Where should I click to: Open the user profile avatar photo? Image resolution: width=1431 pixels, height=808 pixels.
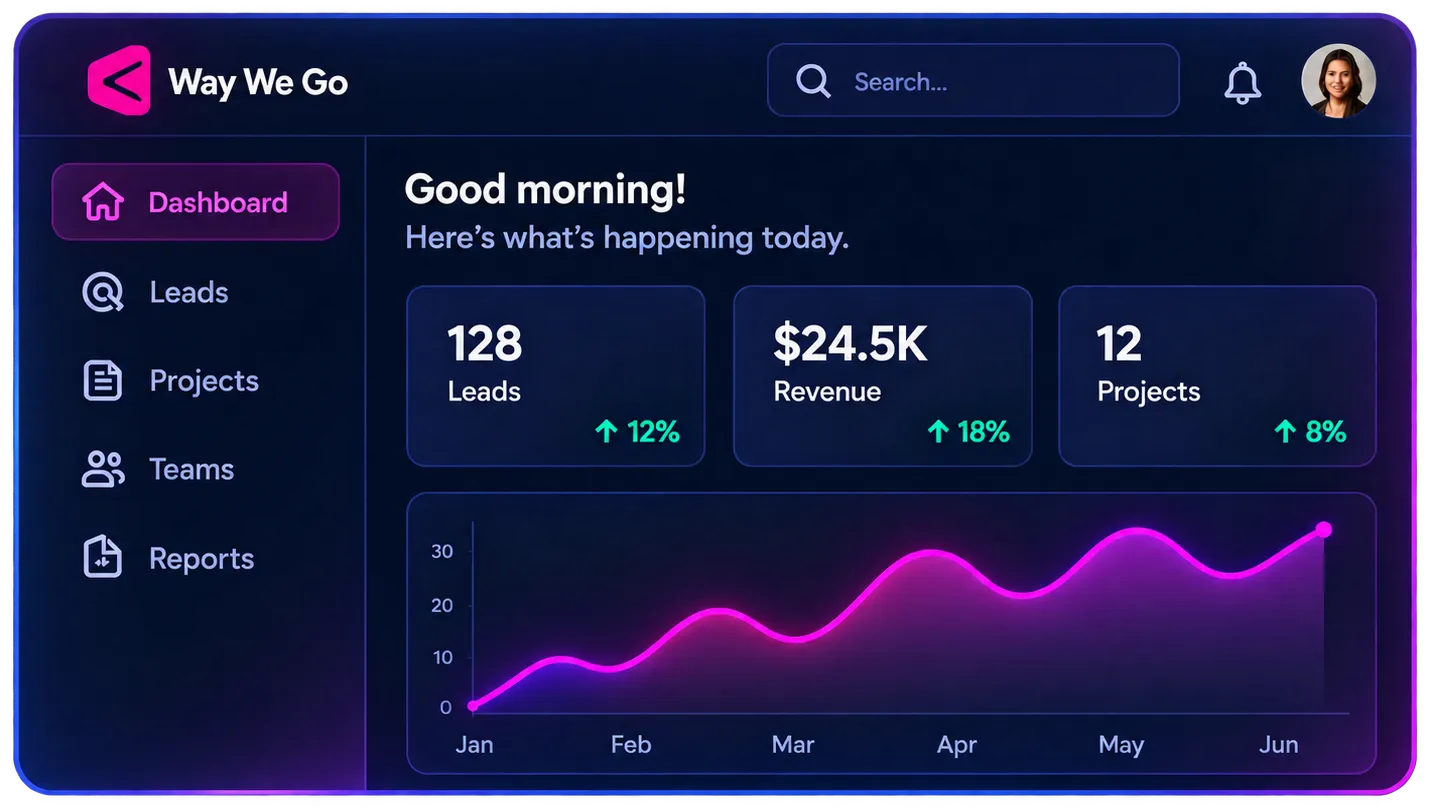pyautogui.click(x=1338, y=81)
